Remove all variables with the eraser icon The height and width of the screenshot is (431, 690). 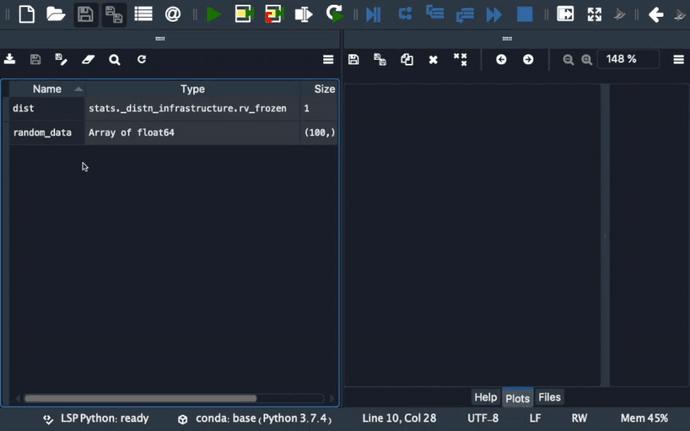coord(88,59)
